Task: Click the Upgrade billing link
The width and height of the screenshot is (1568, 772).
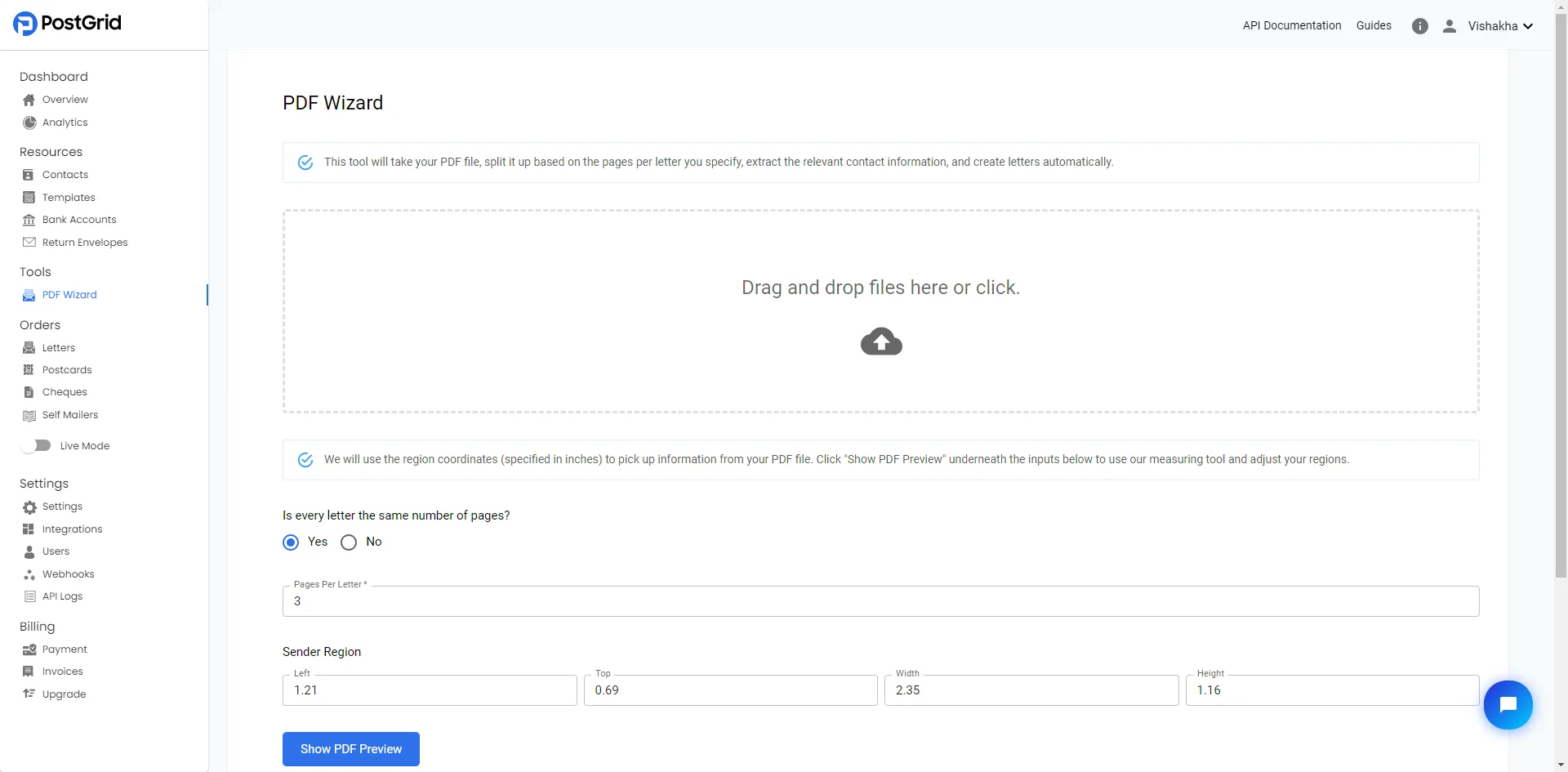Action: [x=65, y=694]
